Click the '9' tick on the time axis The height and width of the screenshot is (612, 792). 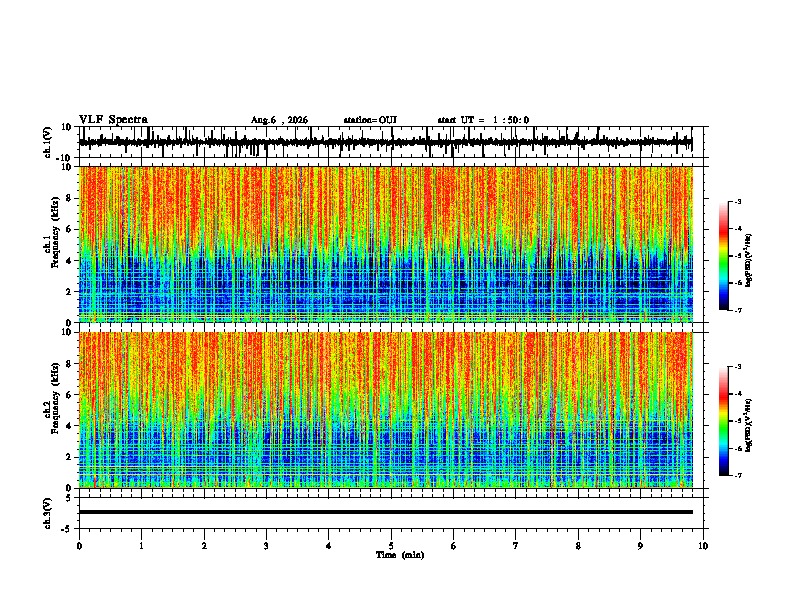click(640, 546)
